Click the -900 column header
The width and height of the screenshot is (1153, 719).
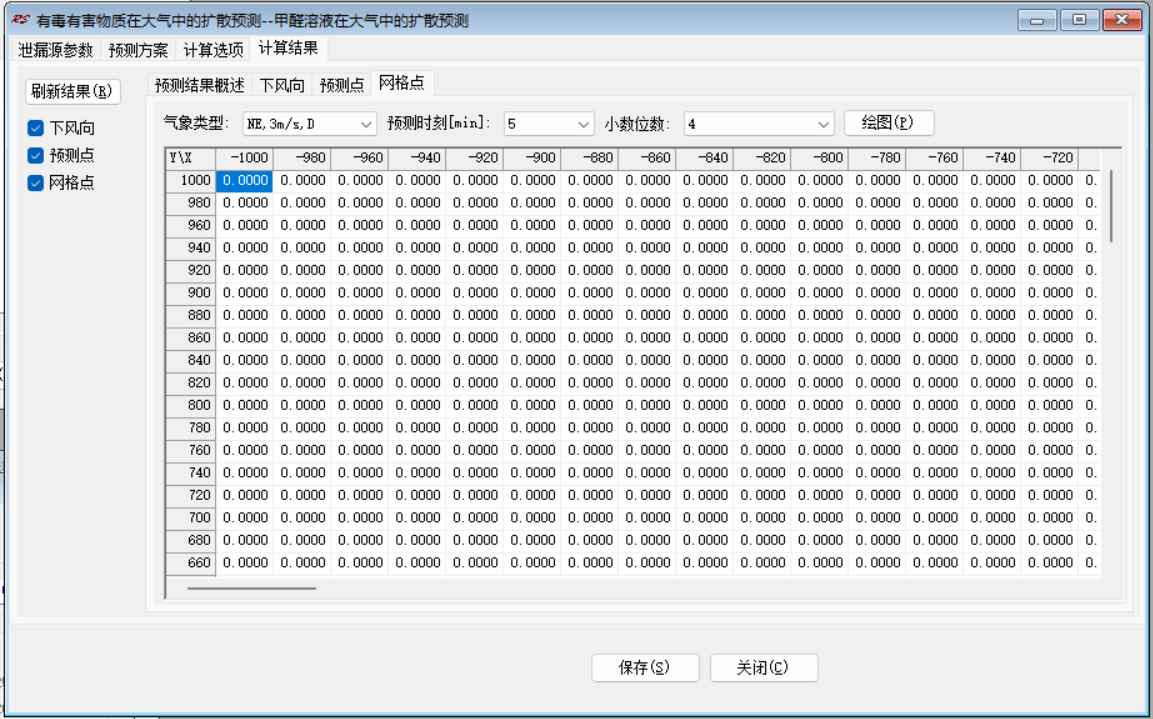[x=532, y=158]
